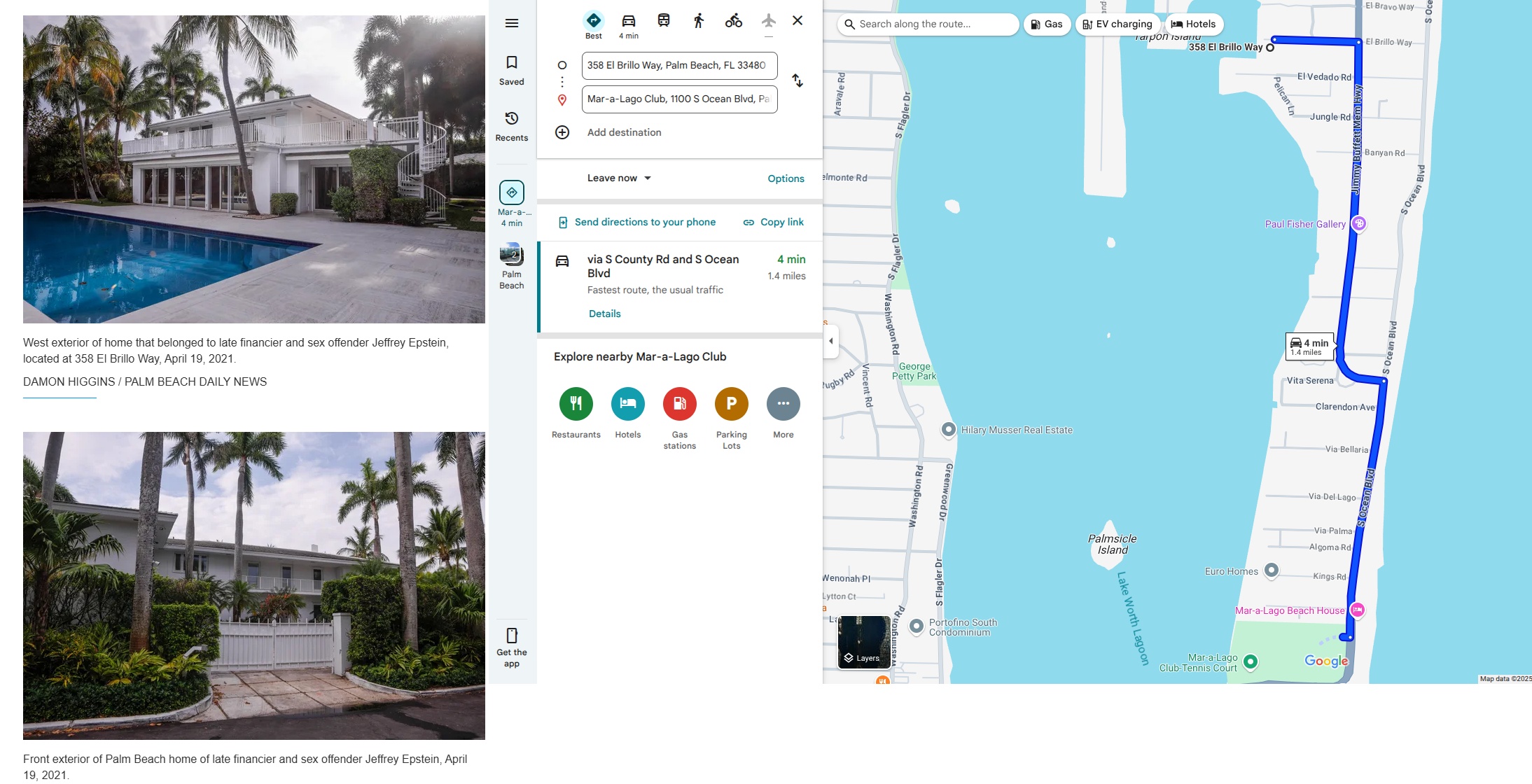Click Add destination plus icon
Image resolution: width=1532 pixels, height=784 pixels.
[x=562, y=132]
